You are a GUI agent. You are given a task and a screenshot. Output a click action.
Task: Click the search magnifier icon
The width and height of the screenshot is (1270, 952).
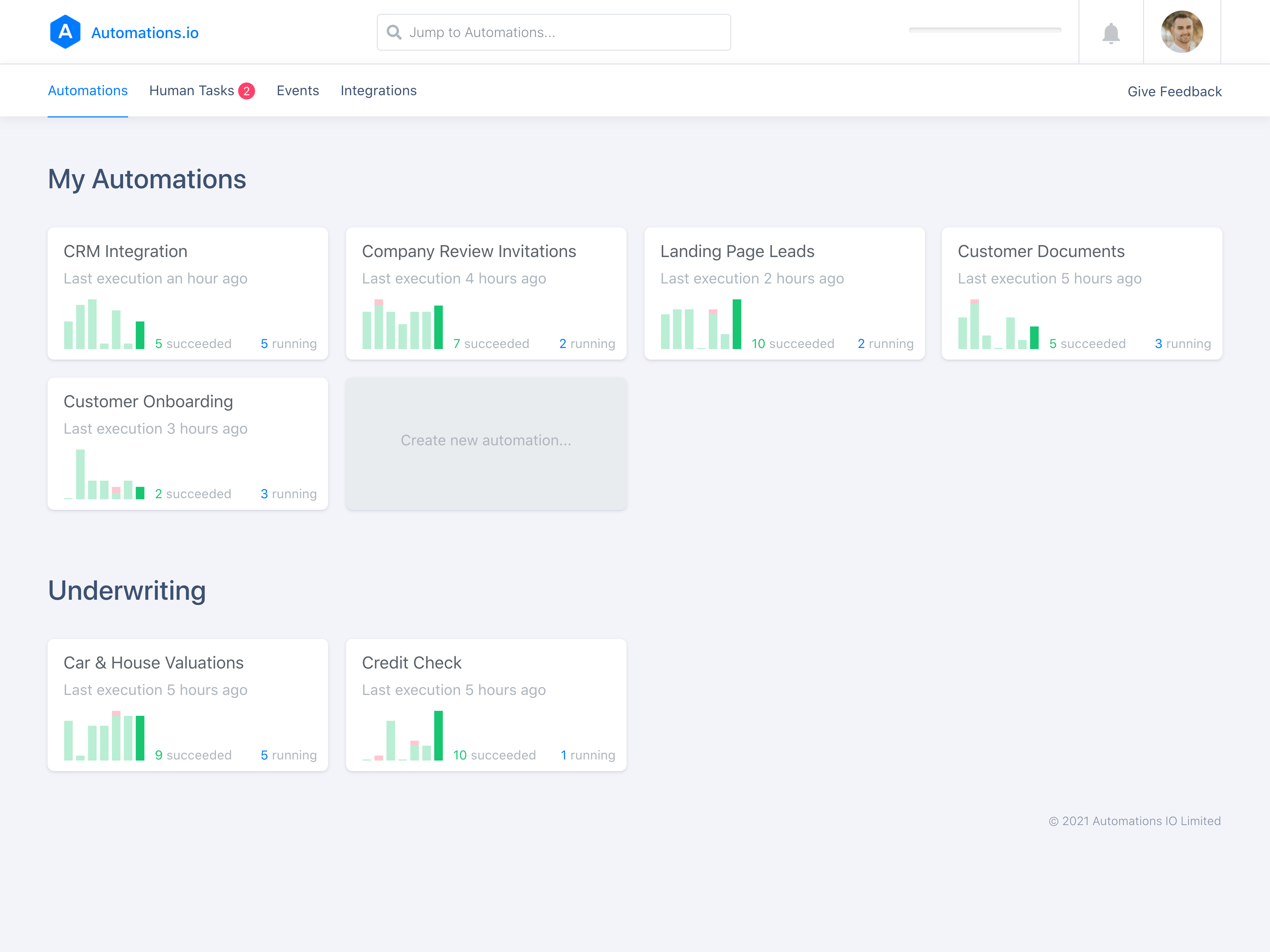coord(394,32)
